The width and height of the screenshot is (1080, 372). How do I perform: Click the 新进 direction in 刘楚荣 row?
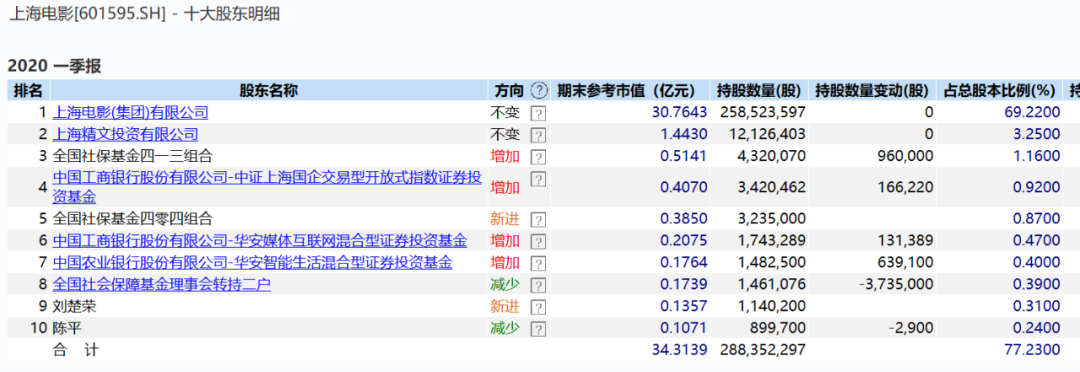(505, 307)
